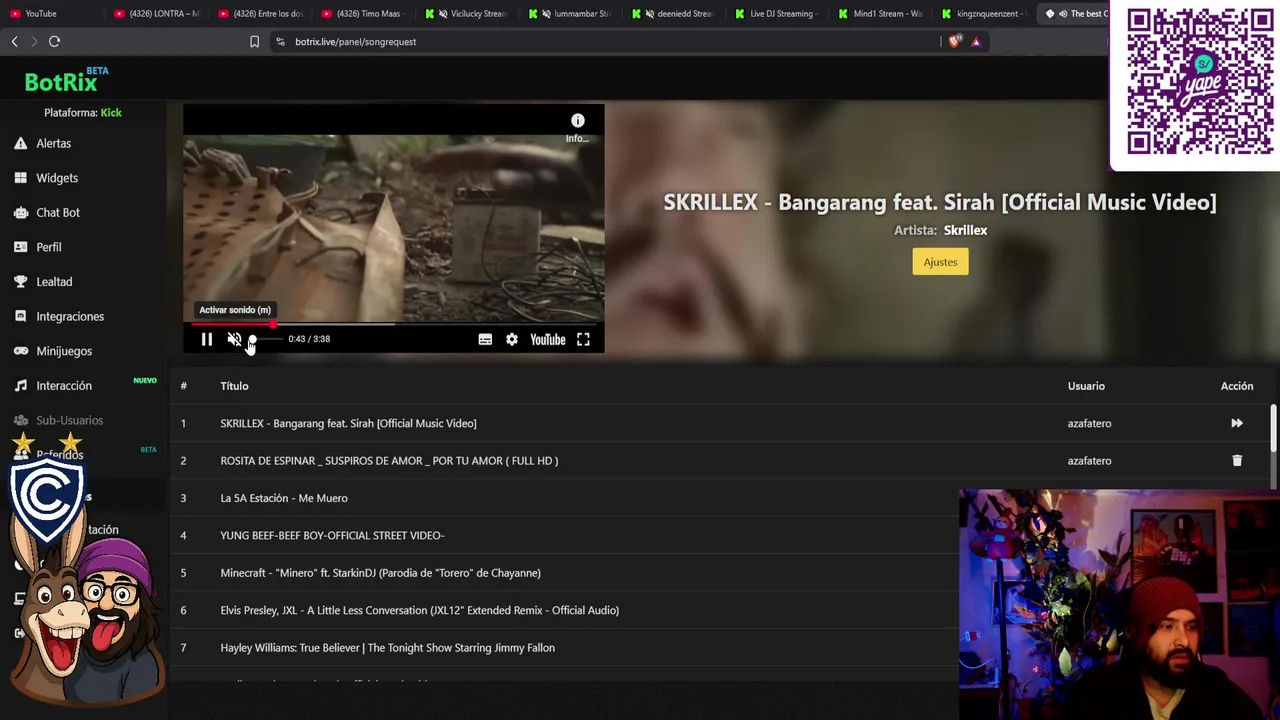Show video info icon
The width and height of the screenshot is (1280, 720).
[578, 121]
